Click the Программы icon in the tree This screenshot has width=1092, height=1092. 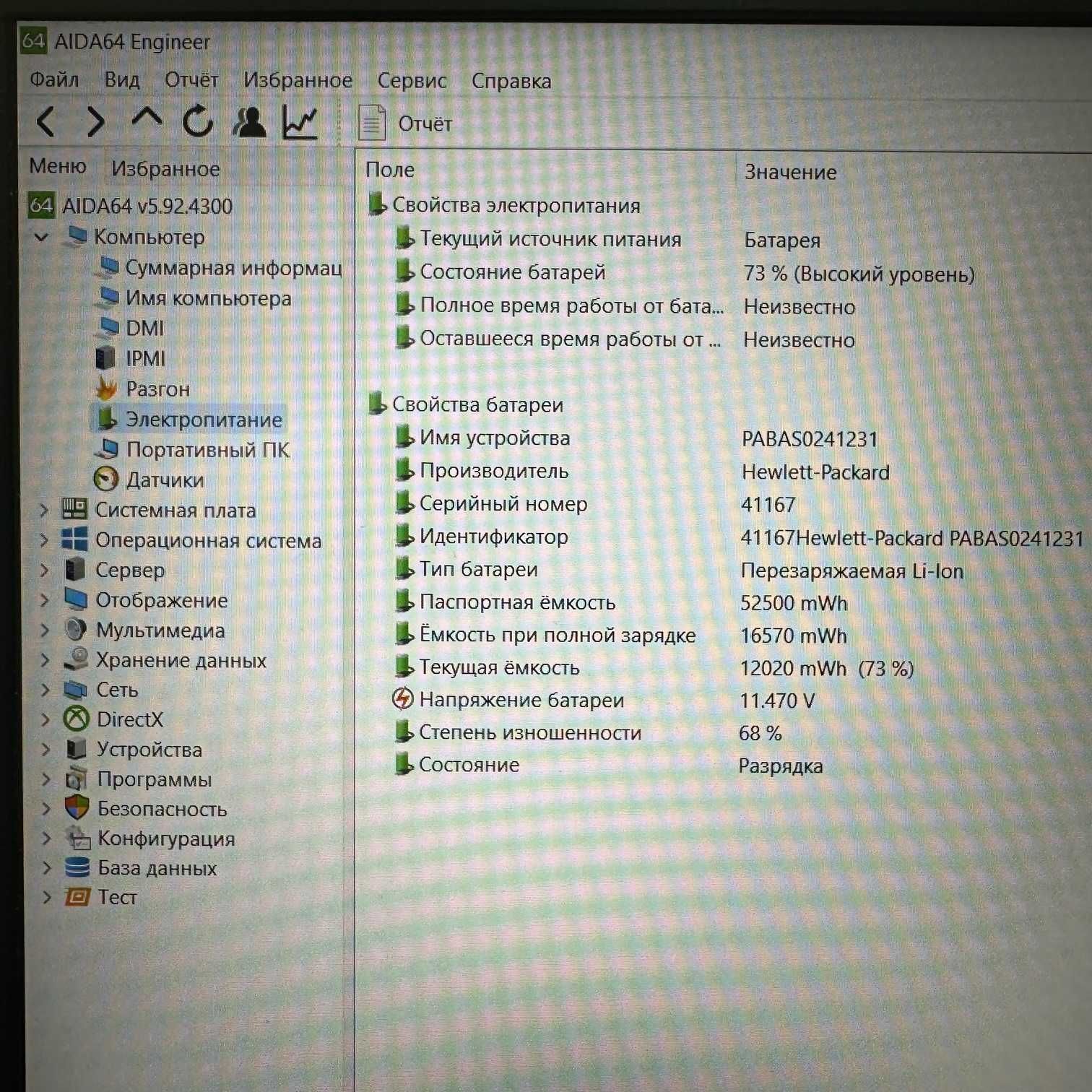click(76, 779)
